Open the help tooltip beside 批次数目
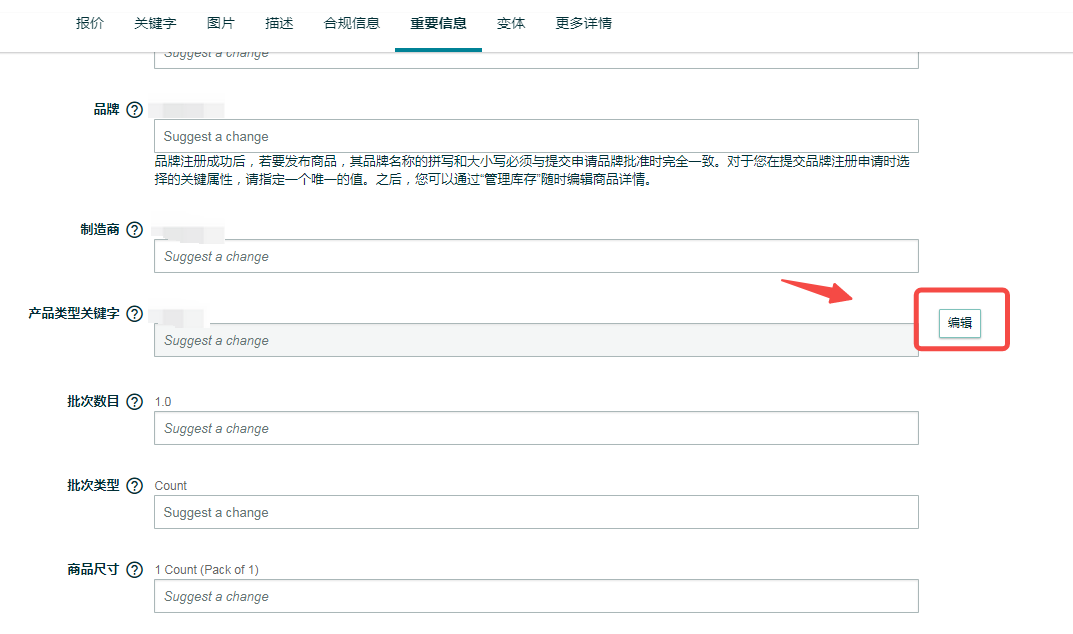The image size is (1073, 634). [x=136, y=400]
